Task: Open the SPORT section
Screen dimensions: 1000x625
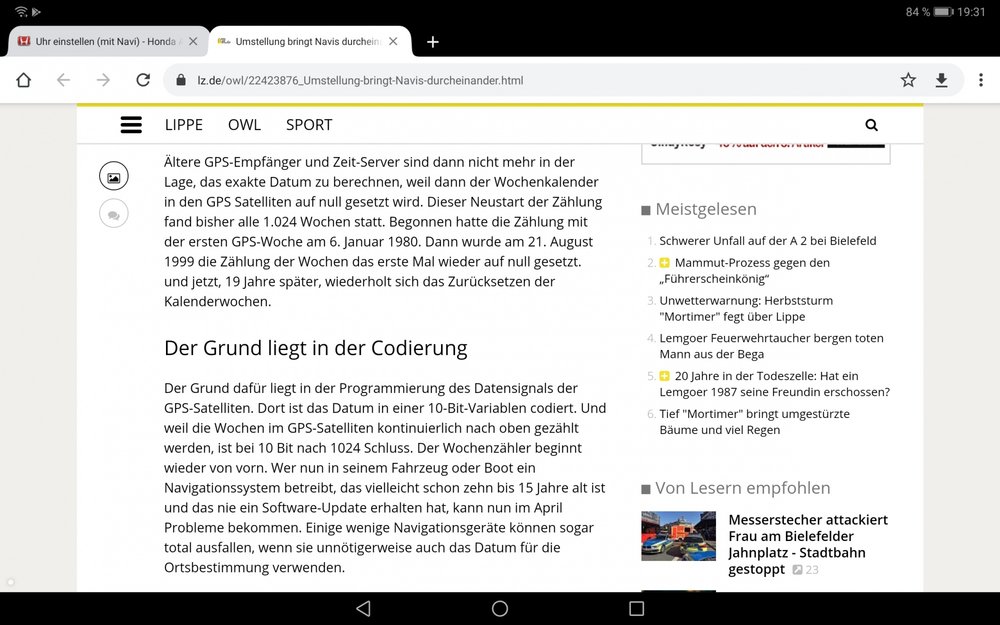Action: pos(309,125)
